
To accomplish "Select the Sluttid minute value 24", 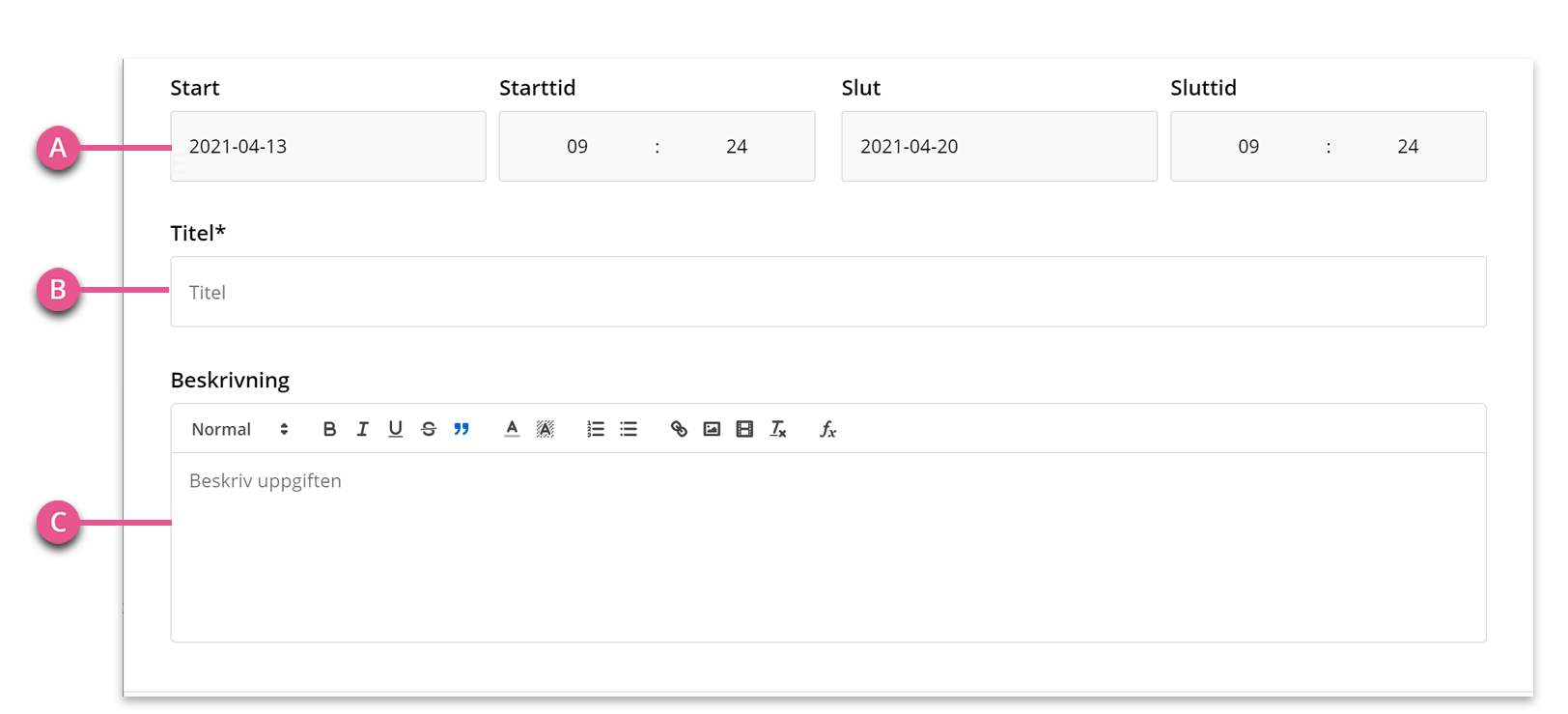I will pyautogui.click(x=1408, y=146).
